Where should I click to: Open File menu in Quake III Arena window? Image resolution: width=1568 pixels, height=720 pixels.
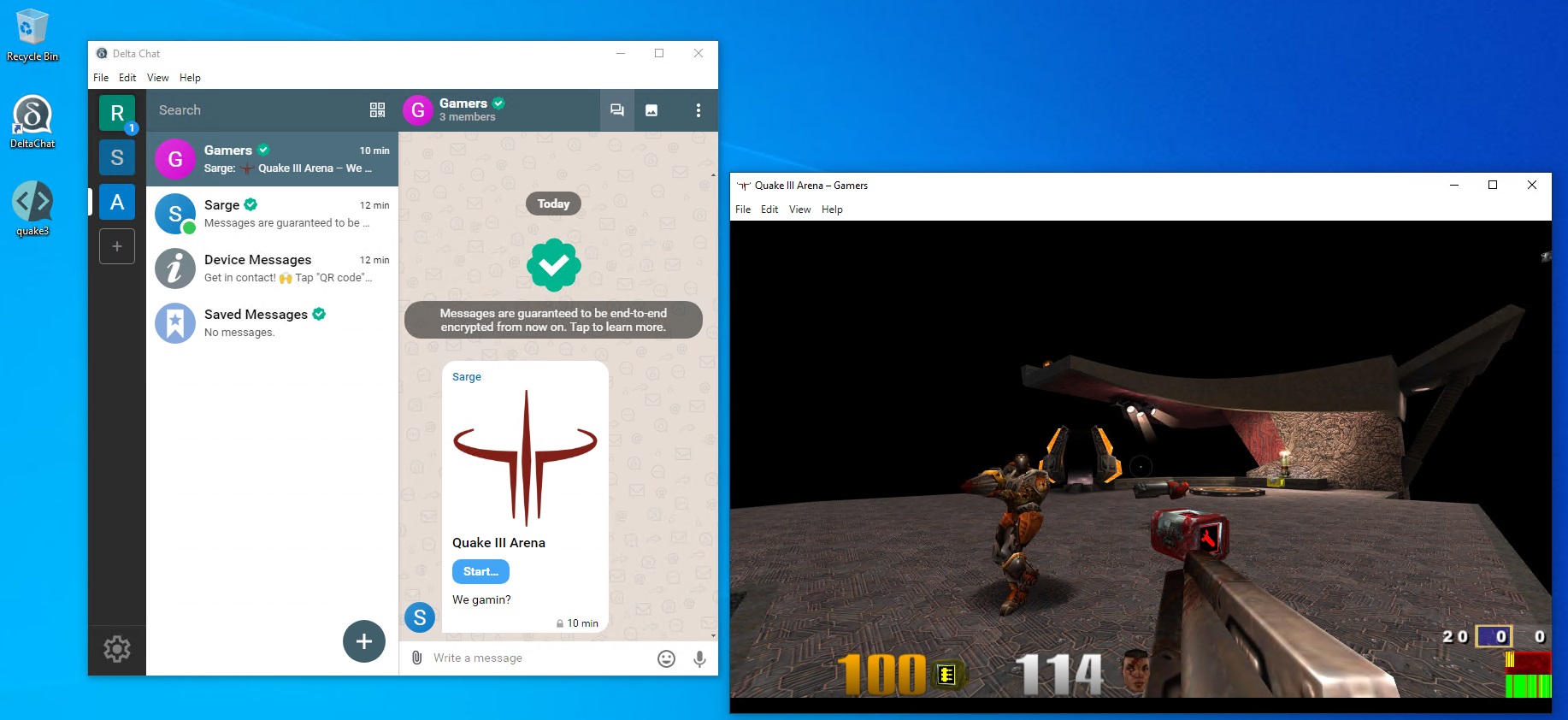coord(743,210)
